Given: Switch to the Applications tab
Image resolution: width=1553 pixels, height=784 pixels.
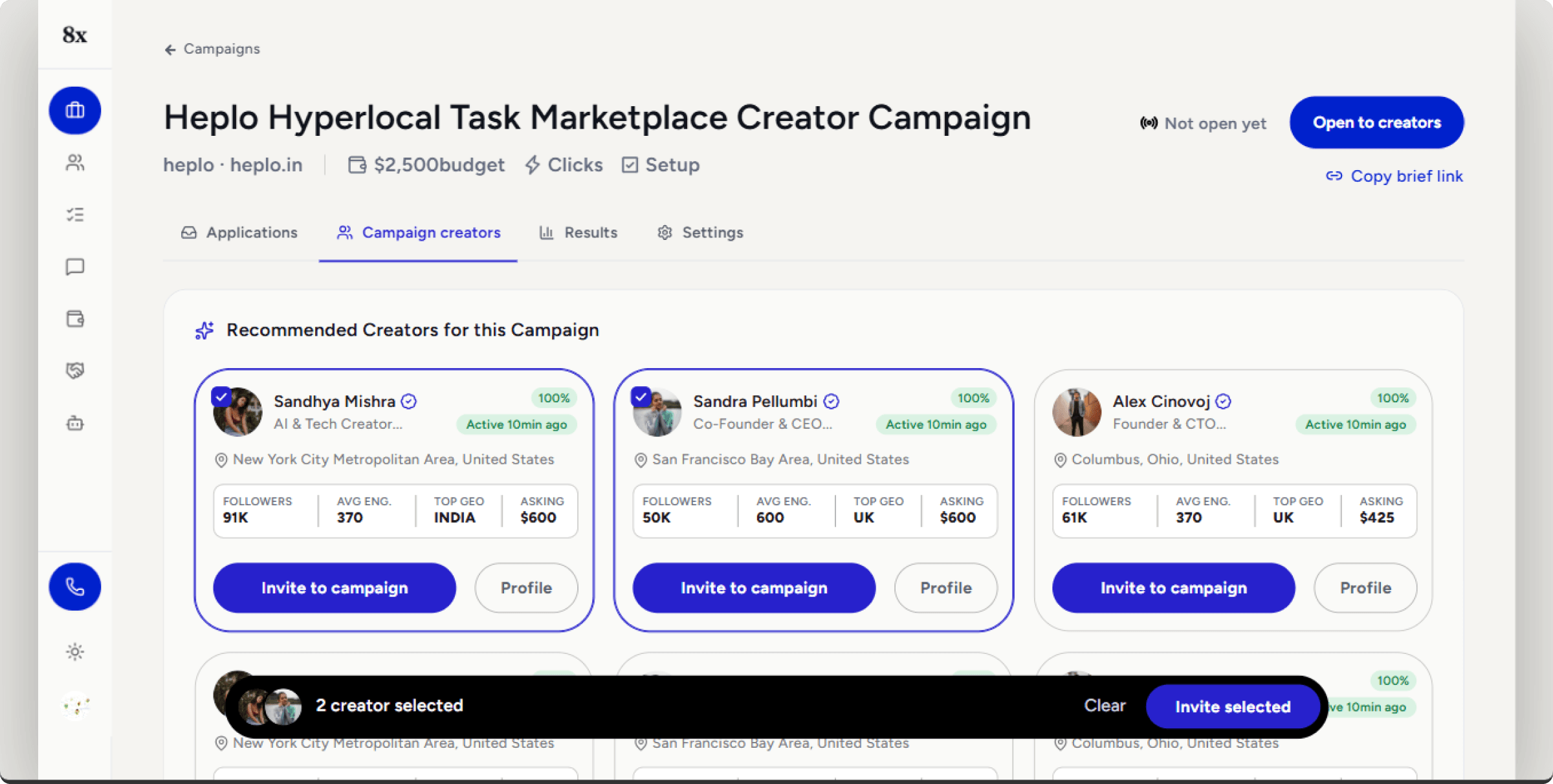Looking at the screenshot, I should click(x=239, y=232).
